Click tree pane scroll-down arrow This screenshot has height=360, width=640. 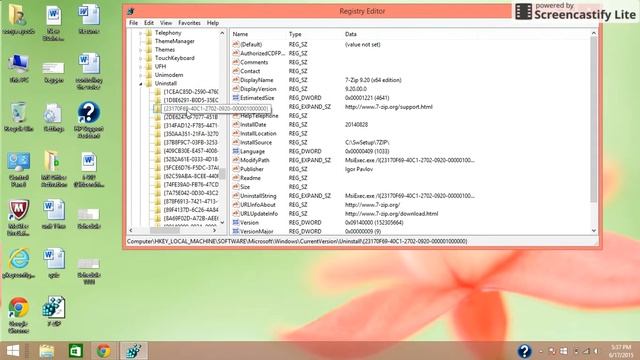click(x=222, y=222)
